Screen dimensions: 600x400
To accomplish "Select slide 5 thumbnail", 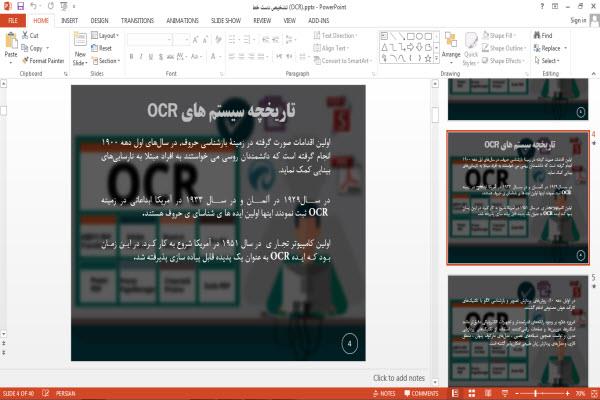I will click(518, 331).
